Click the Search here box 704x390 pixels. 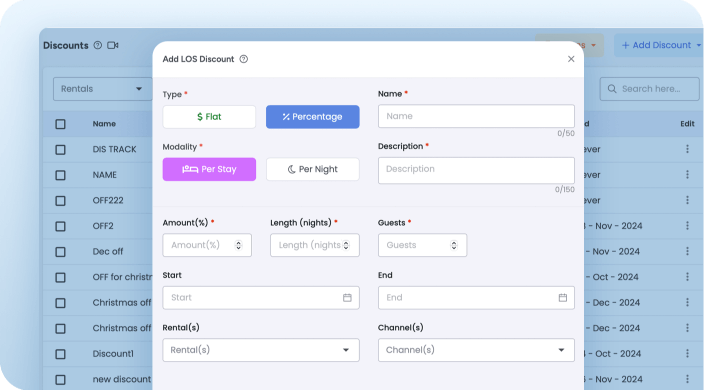tap(650, 89)
